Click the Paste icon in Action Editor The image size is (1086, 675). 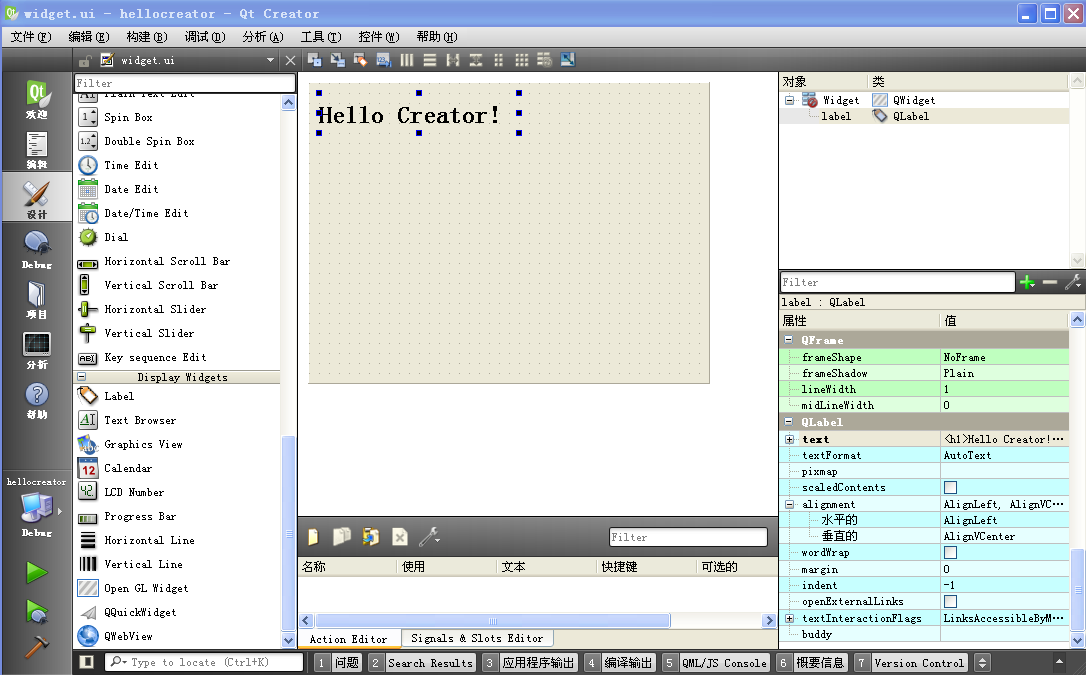(x=371, y=537)
